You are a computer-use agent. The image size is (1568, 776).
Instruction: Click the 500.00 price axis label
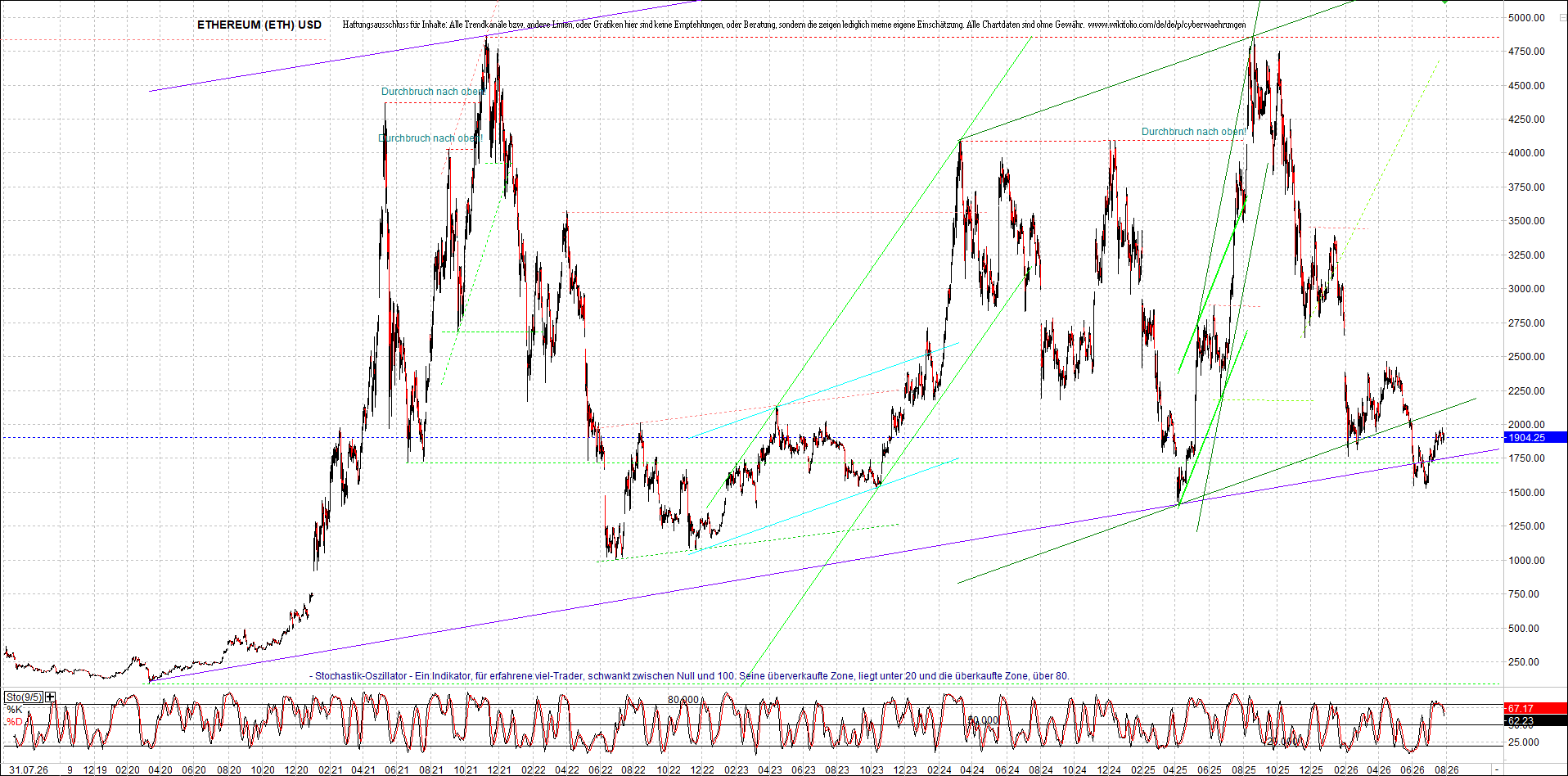[x=1524, y=629]
